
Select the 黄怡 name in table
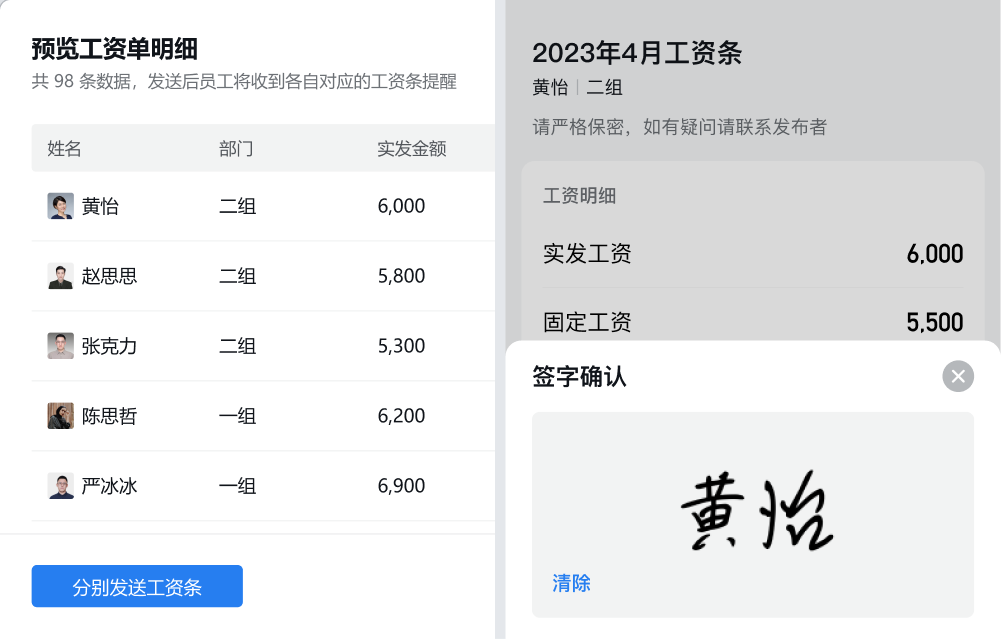(x=100, y=206)
